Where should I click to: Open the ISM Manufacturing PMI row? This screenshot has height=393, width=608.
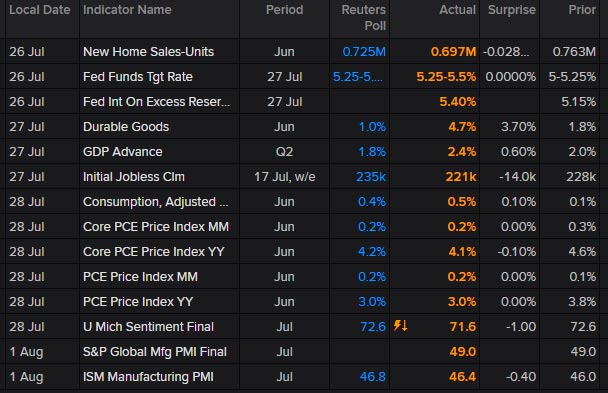click(304, 377)
